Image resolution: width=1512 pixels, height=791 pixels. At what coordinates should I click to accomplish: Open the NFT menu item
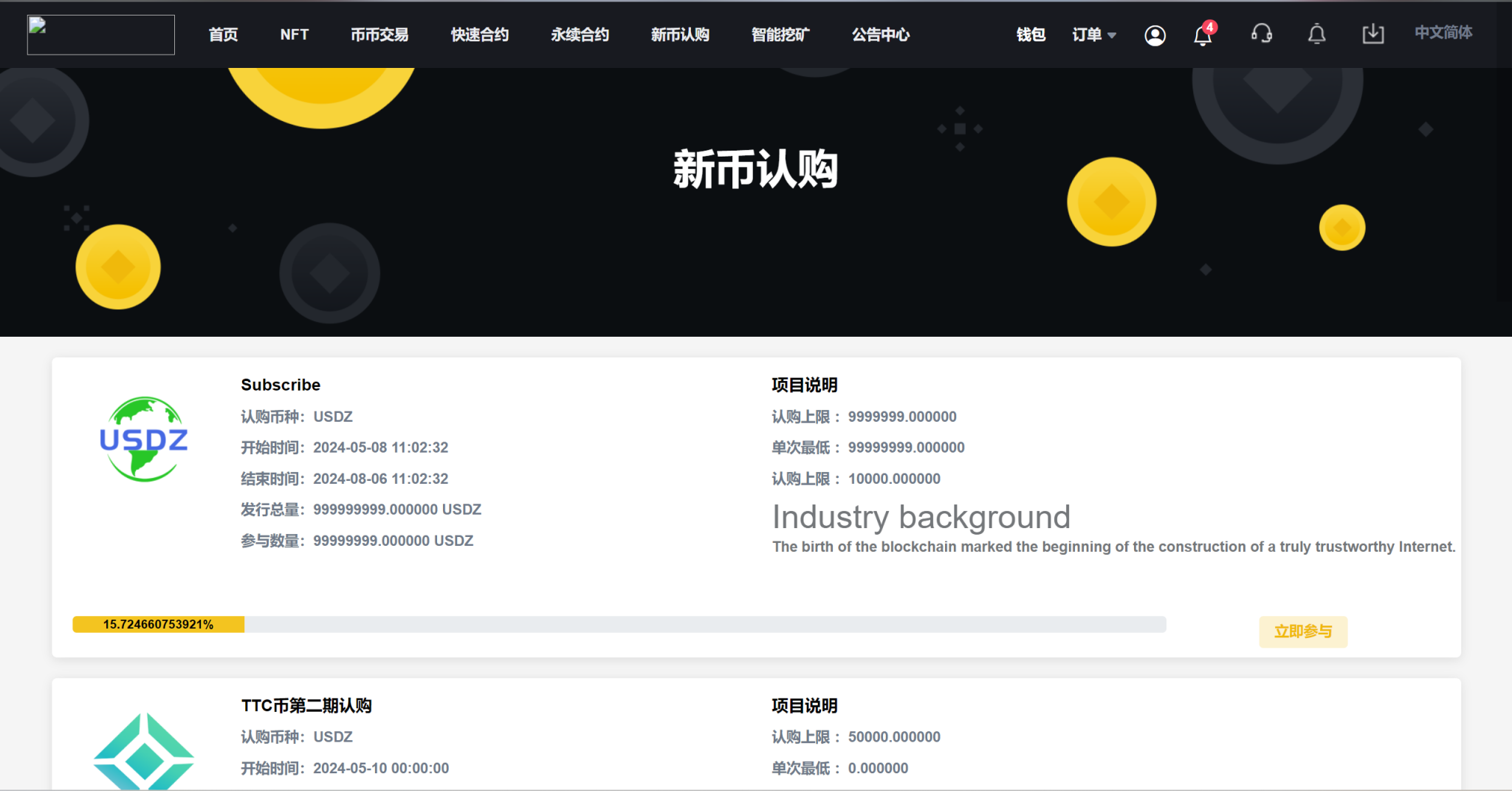(294, 35)
